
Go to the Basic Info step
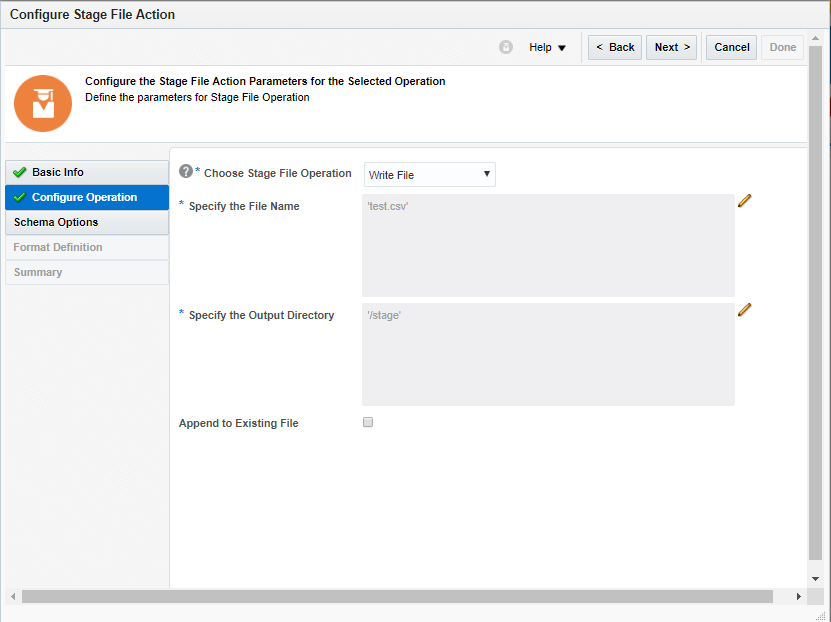pyautogui.click(x=87, y=172)
